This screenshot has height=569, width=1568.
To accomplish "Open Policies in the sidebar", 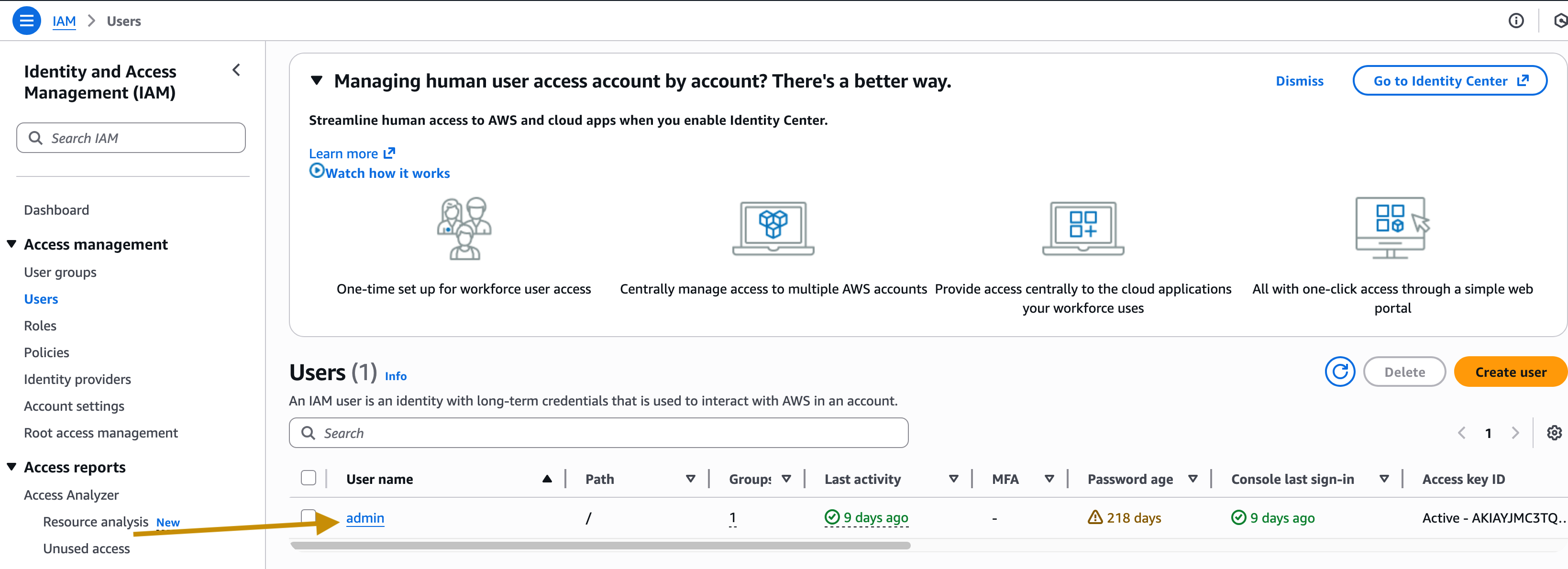I will [x=46, y=352].
